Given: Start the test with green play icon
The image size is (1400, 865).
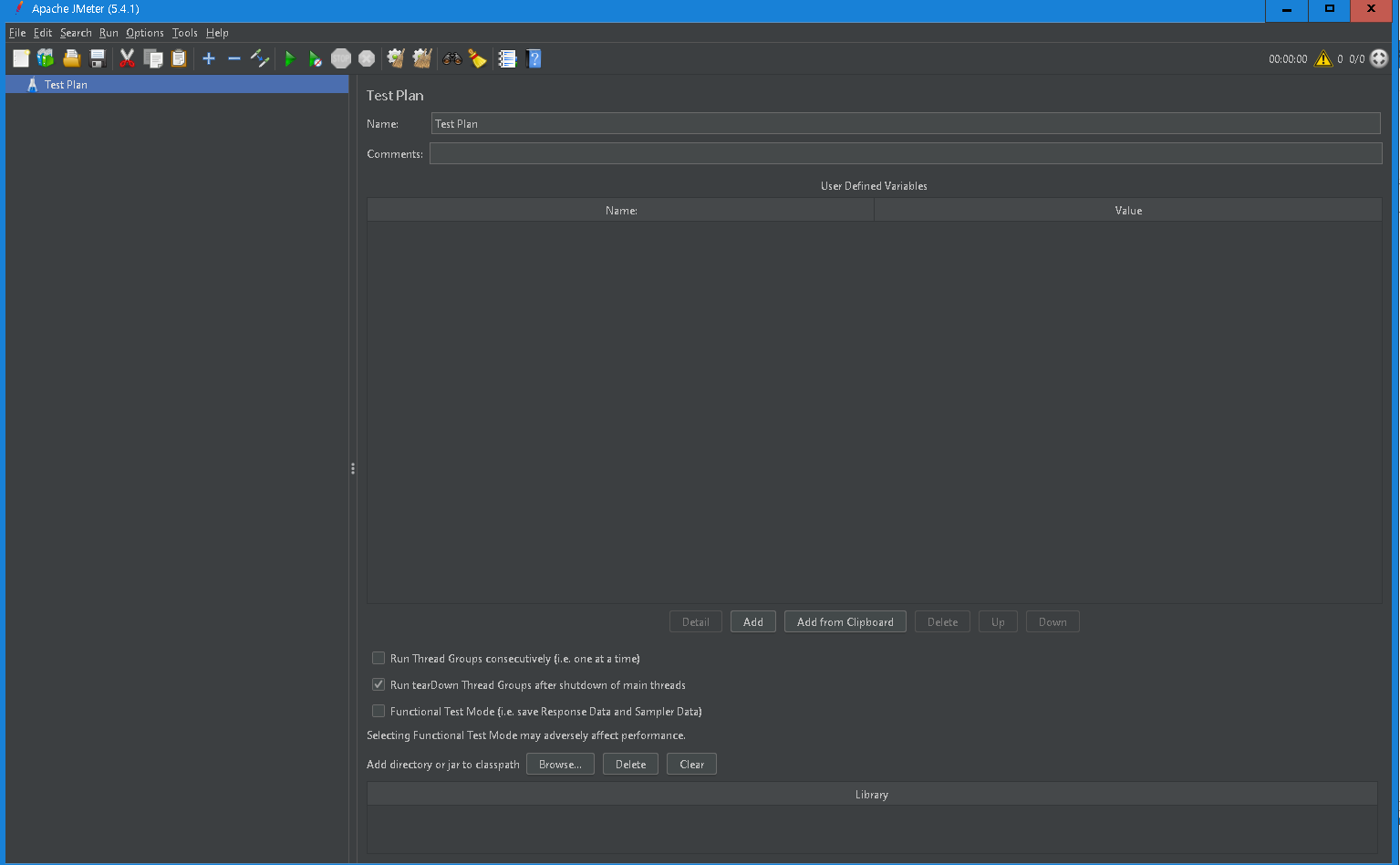Looking at the screenshot, I should point(290,58).
